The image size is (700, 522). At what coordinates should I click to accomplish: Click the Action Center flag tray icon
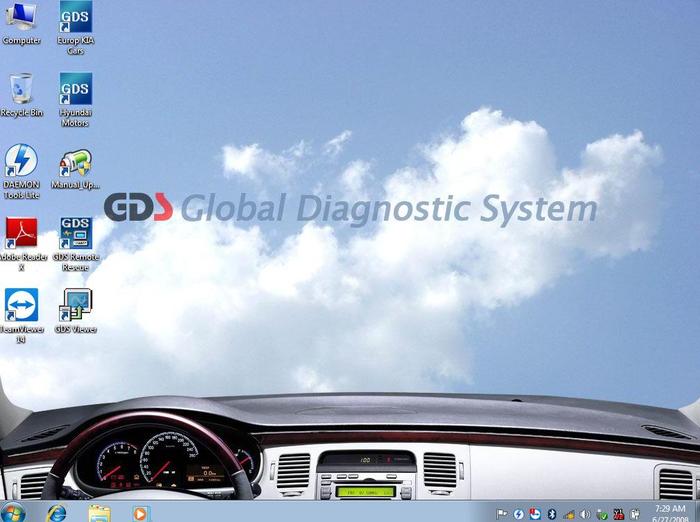pos(503,514)
